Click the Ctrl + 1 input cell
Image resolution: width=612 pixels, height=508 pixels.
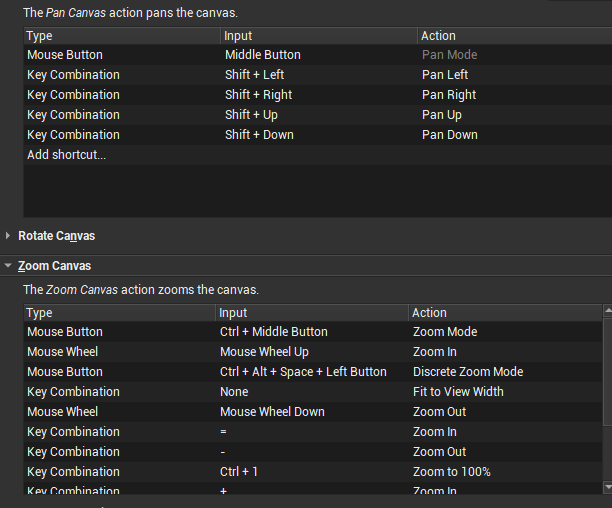coord(239,472)
